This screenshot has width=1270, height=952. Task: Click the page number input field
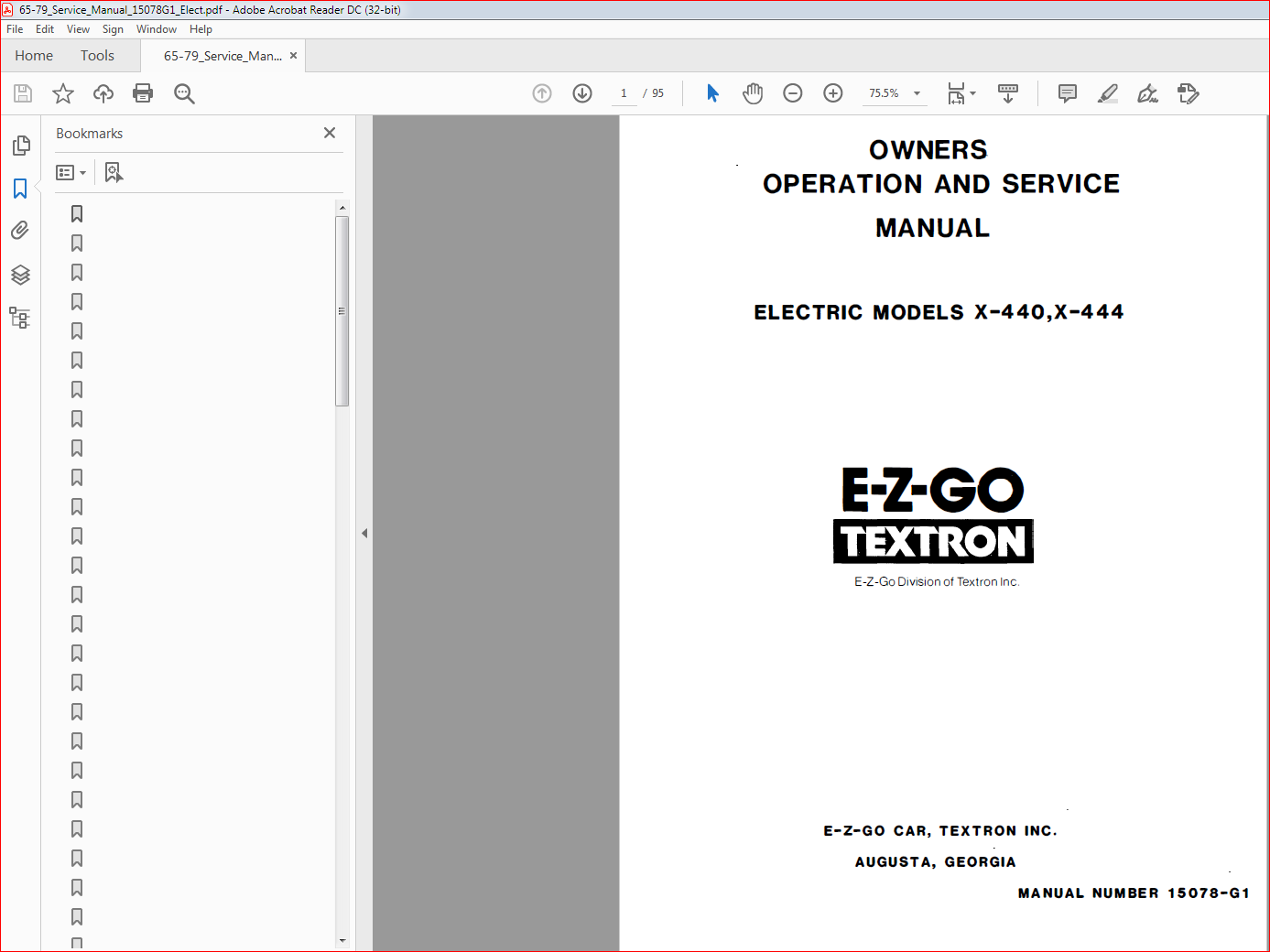[x=624, y=93]
